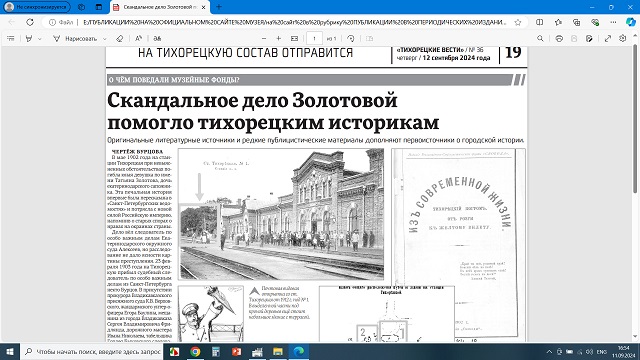Open the profile 'Не синхронизируется' button
Screen dimensions: 640x360
[36, 7]
